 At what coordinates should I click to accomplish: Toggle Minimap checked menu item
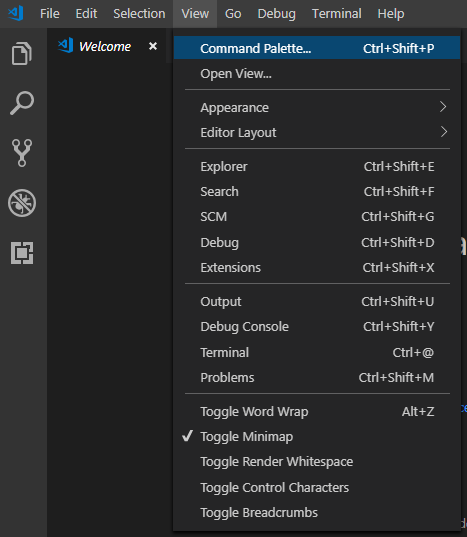click(317, 437)
